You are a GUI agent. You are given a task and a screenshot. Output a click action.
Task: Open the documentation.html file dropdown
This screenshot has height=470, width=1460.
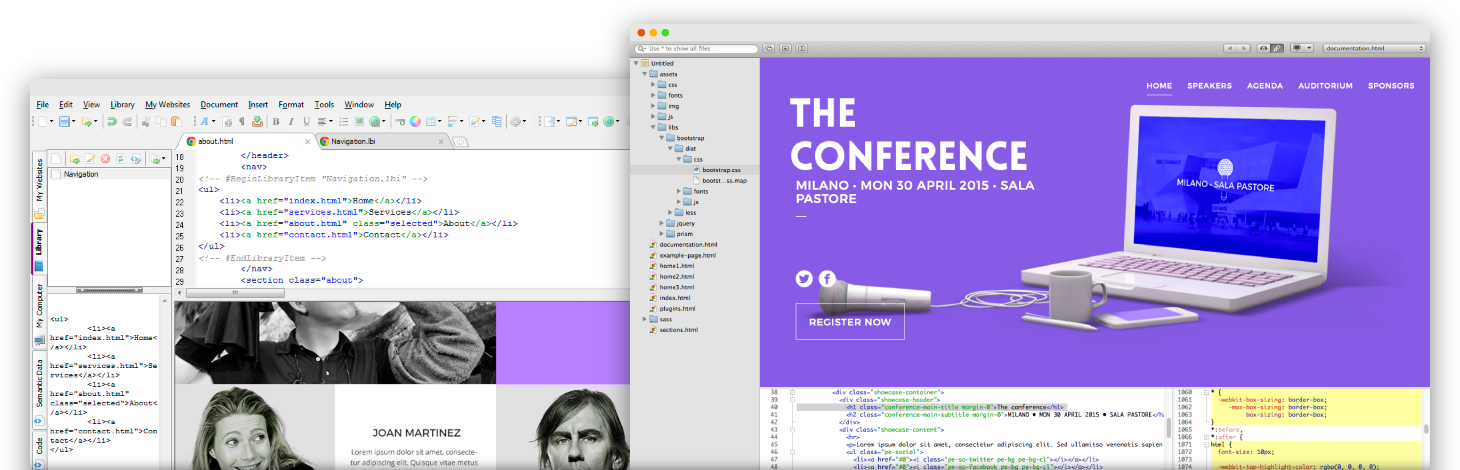(1374, 48)
